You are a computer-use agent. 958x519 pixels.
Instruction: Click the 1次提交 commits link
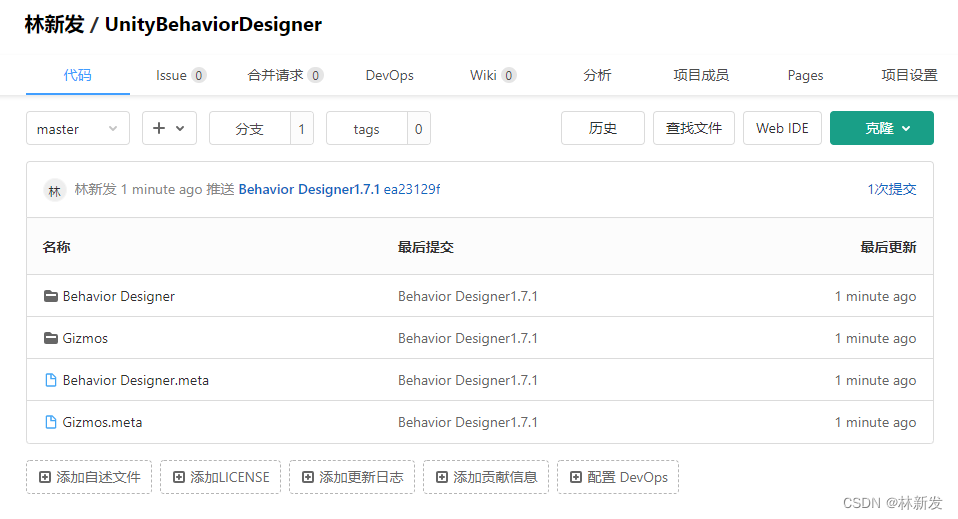(x=891, y=190)
